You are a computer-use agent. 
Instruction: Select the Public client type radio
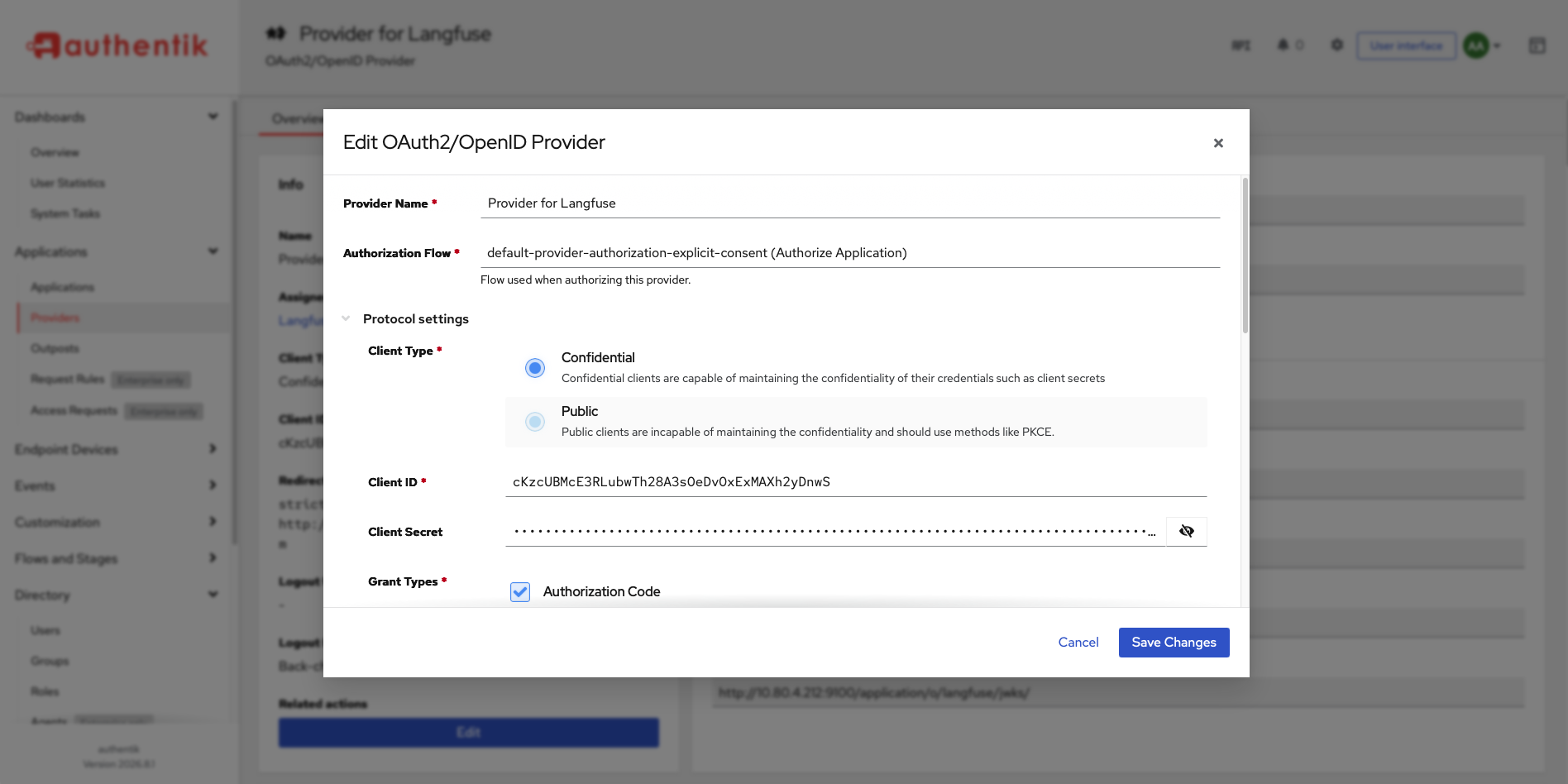[x=535, y=422]
